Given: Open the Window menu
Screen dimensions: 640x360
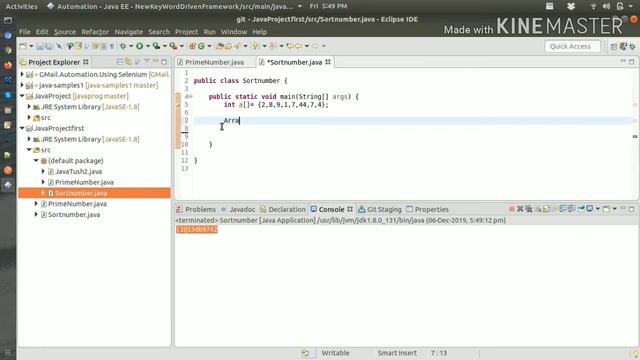Looking at the screenshot, I should click(234, 31).
